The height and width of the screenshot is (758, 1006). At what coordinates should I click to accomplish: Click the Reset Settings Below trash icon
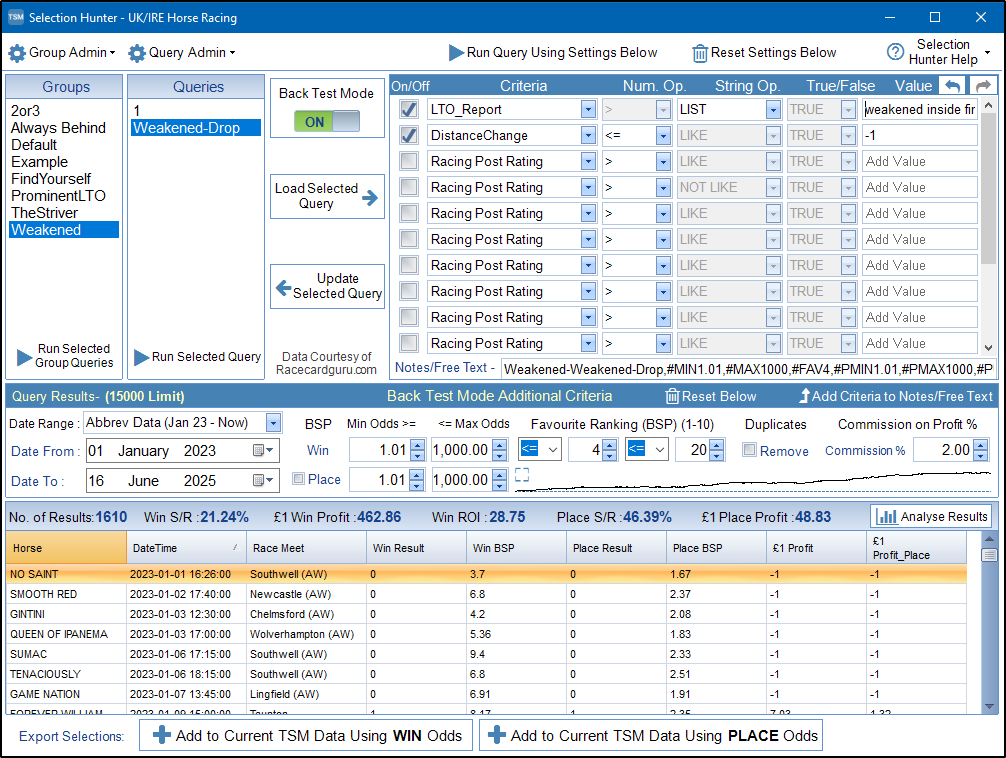700,53
